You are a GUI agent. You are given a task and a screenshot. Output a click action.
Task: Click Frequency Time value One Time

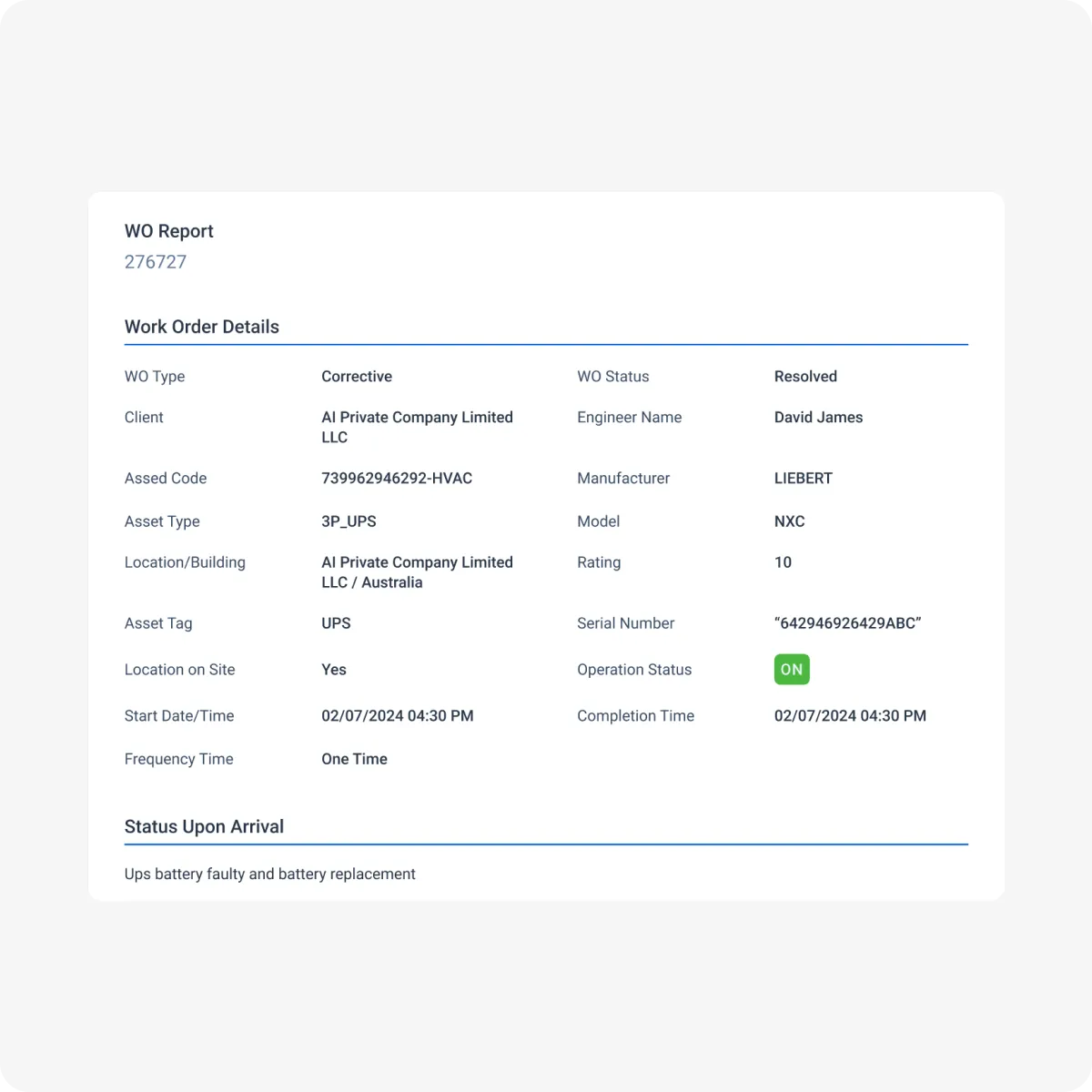(x=354, y=758)
